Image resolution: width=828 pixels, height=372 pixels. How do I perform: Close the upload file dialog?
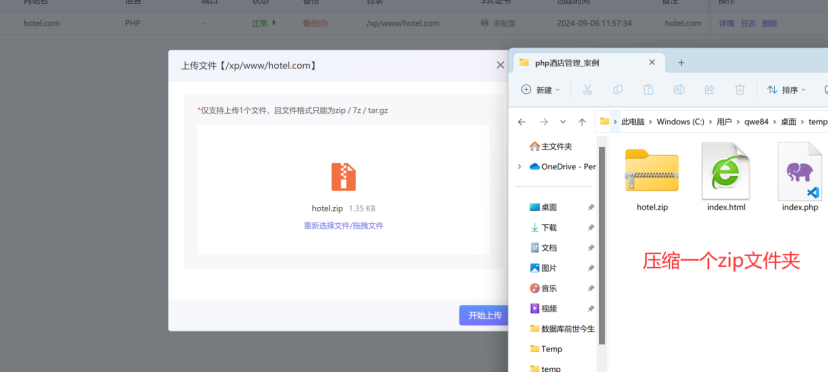tap(500, 65)
